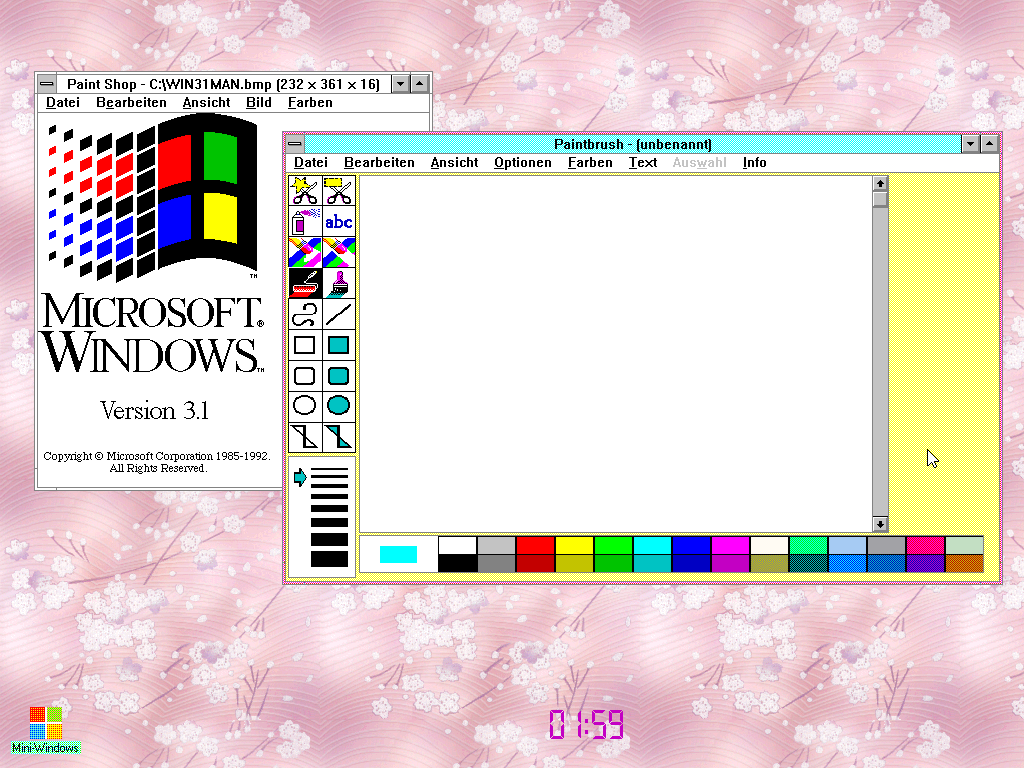Pick the white palette swatch
This screenshot has width=1024, height=768.
pyautogui.click(x=457, y=545)
